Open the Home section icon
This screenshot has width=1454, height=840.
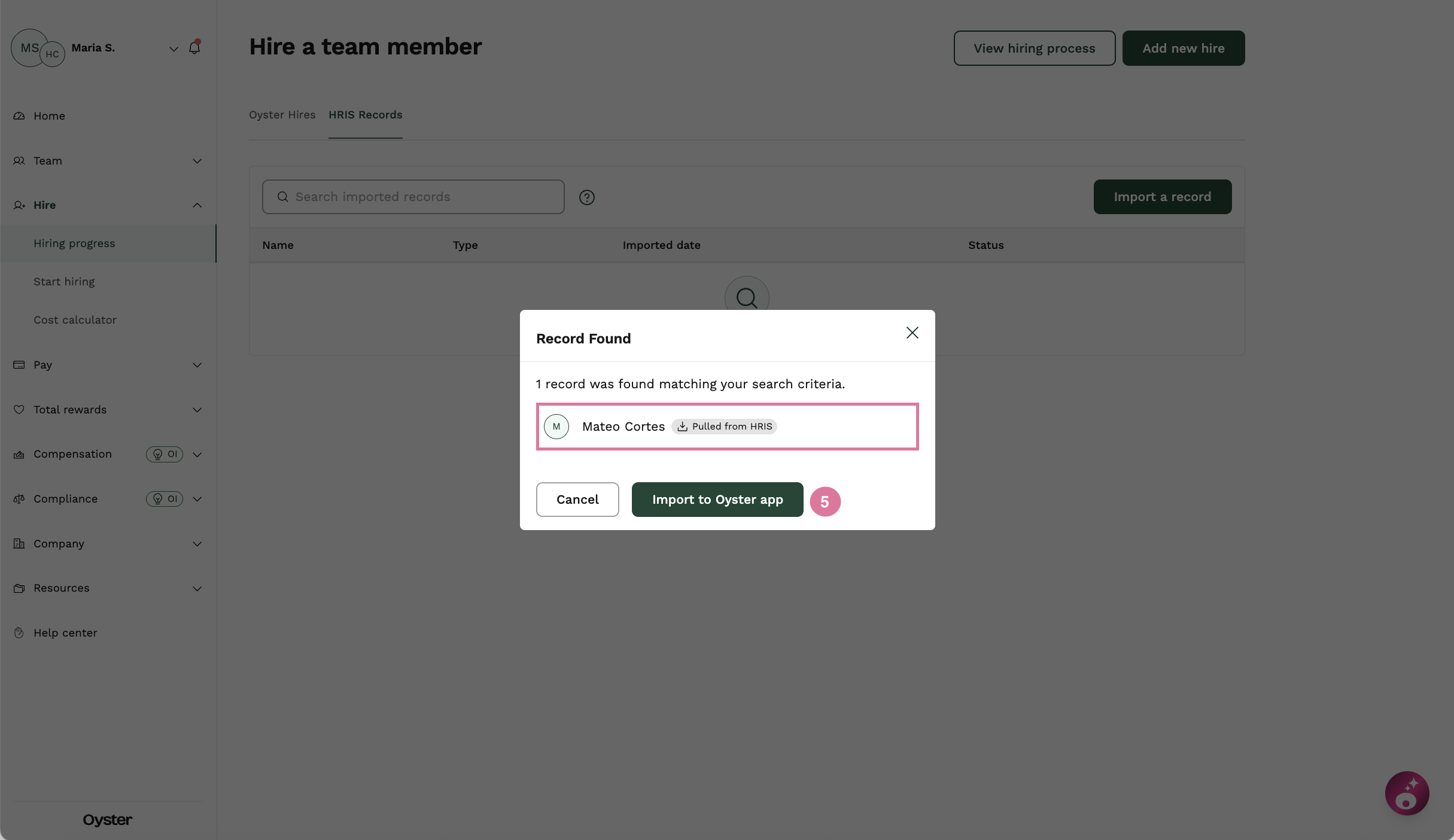pos(19,115)
